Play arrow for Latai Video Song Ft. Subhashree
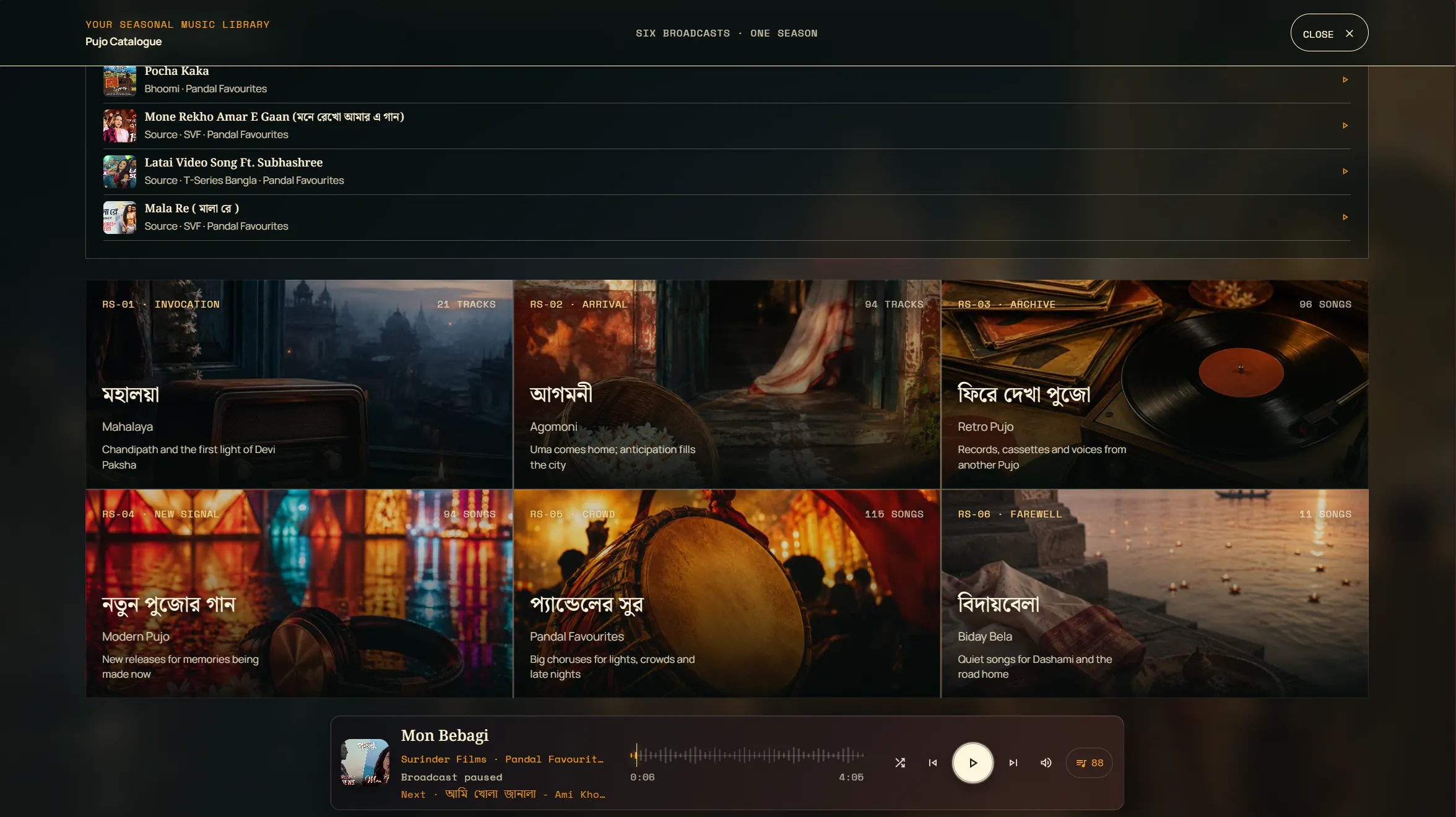 pos(1345,171)
